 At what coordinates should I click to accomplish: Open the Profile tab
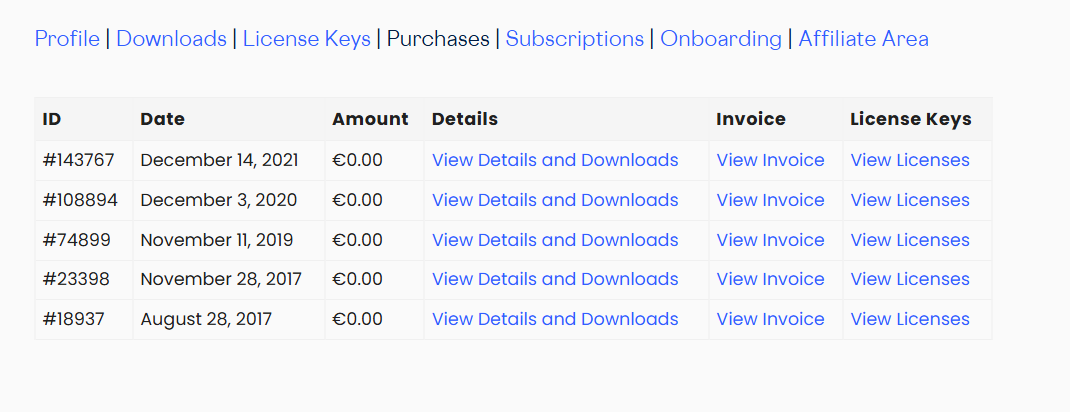point(67,39)
